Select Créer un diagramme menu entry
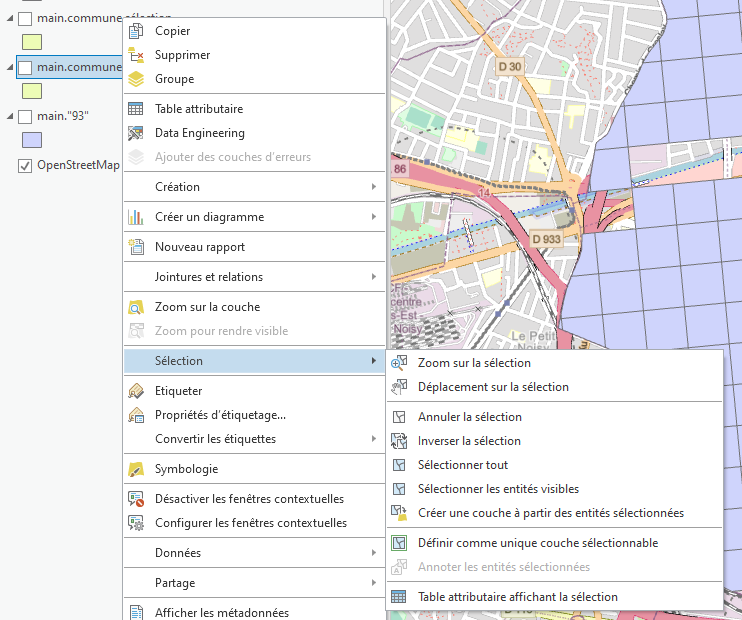Image resolution: width=742 pixels, height=620 pixels. pos(209,217)
